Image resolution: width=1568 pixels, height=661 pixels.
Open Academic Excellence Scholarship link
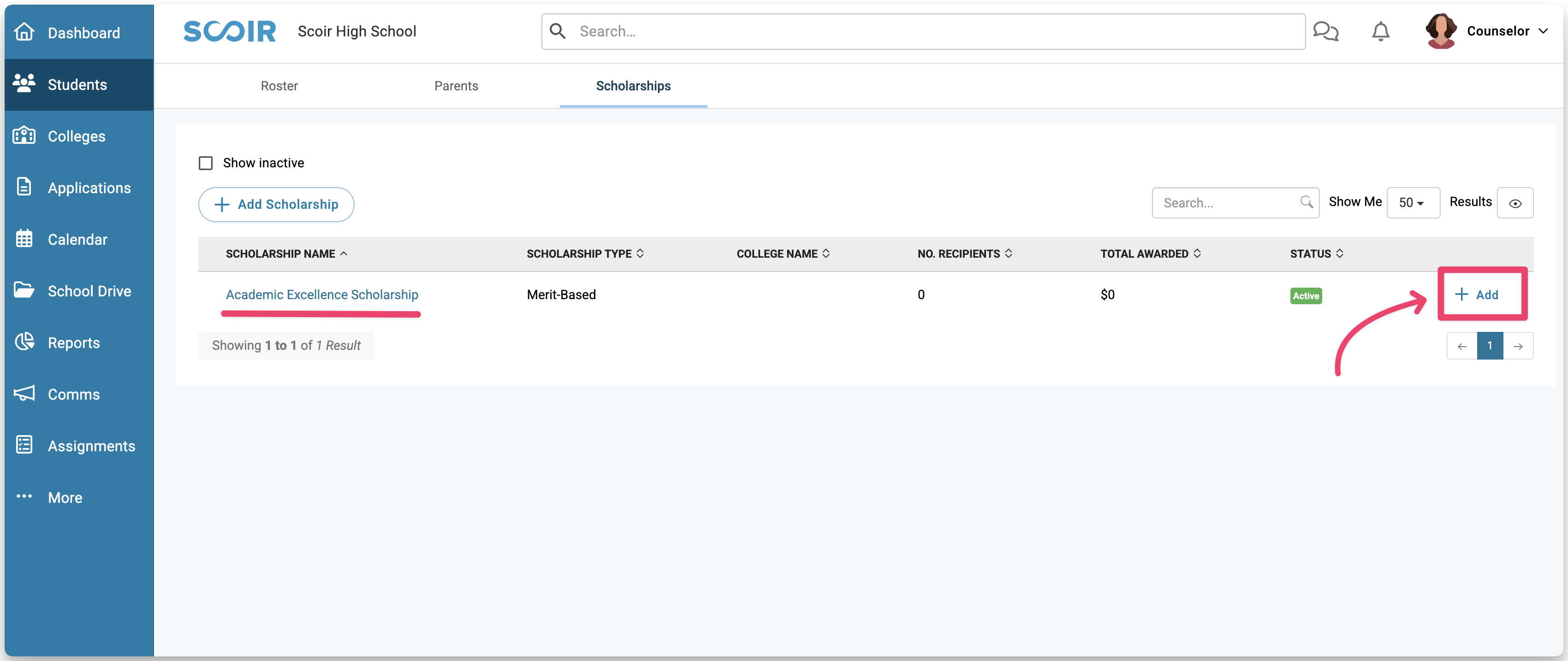click(x=322, y=295)
